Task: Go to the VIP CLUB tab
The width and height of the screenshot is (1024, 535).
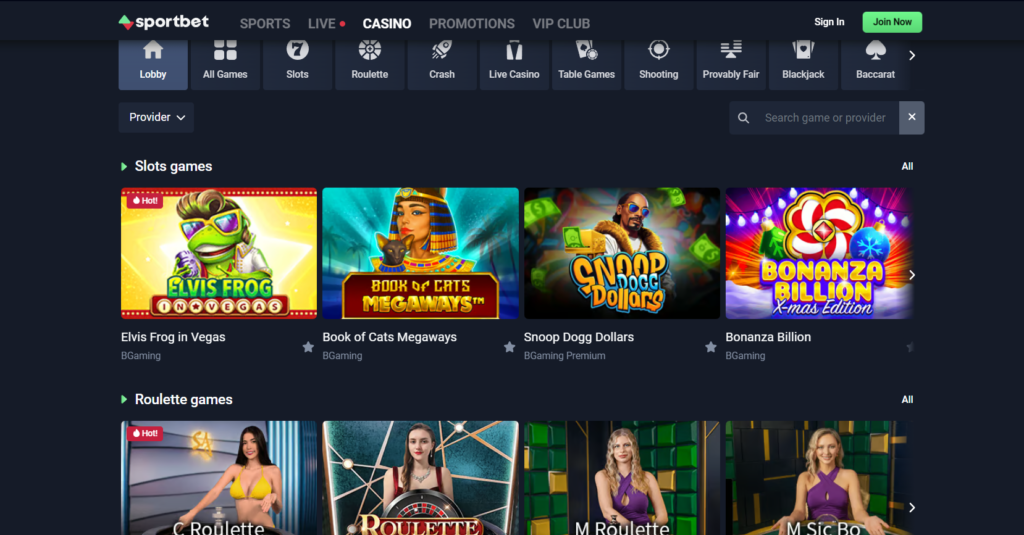Action: (561, 24)
